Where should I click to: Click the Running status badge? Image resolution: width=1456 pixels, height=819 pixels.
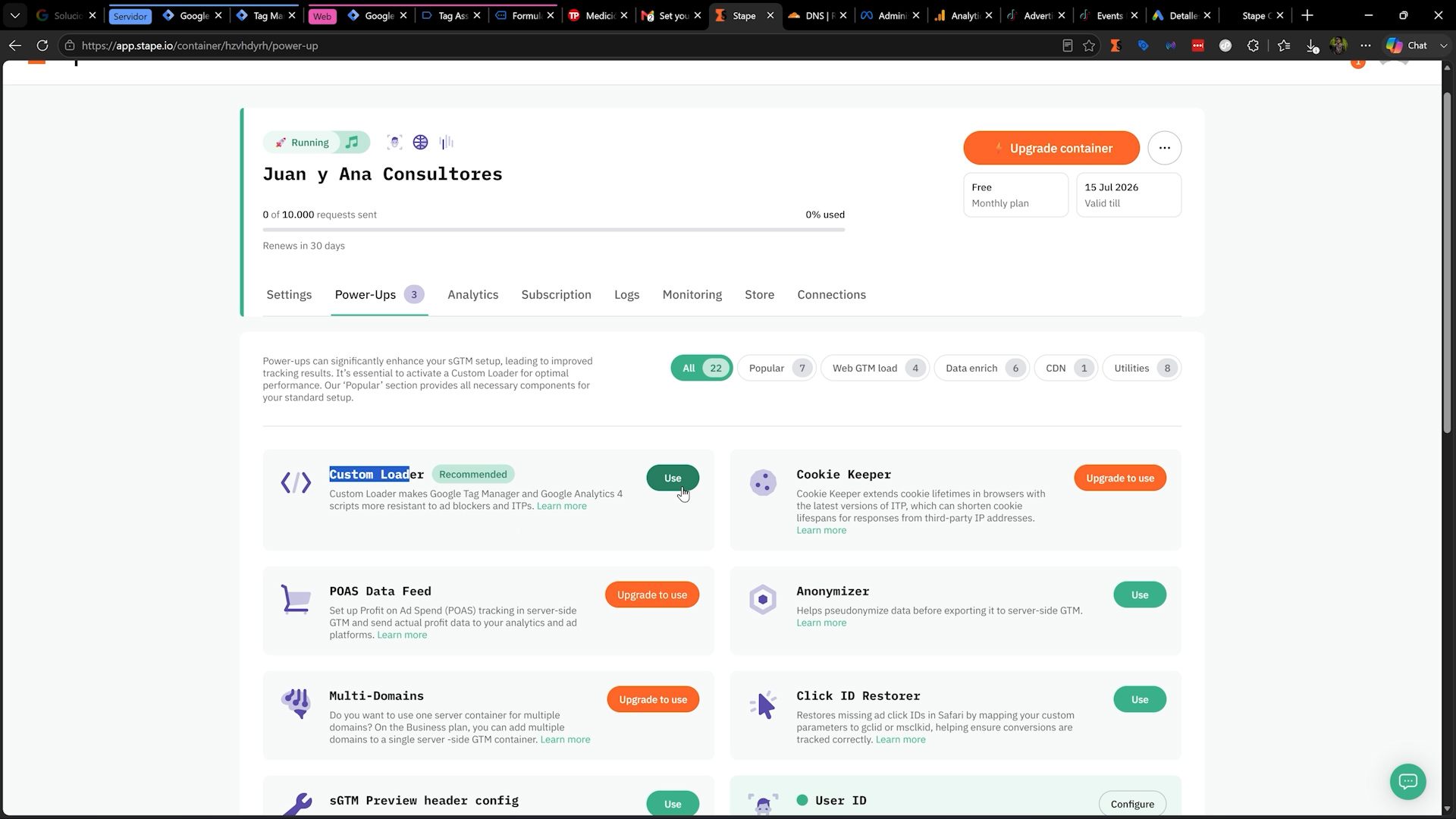(302, 142)
